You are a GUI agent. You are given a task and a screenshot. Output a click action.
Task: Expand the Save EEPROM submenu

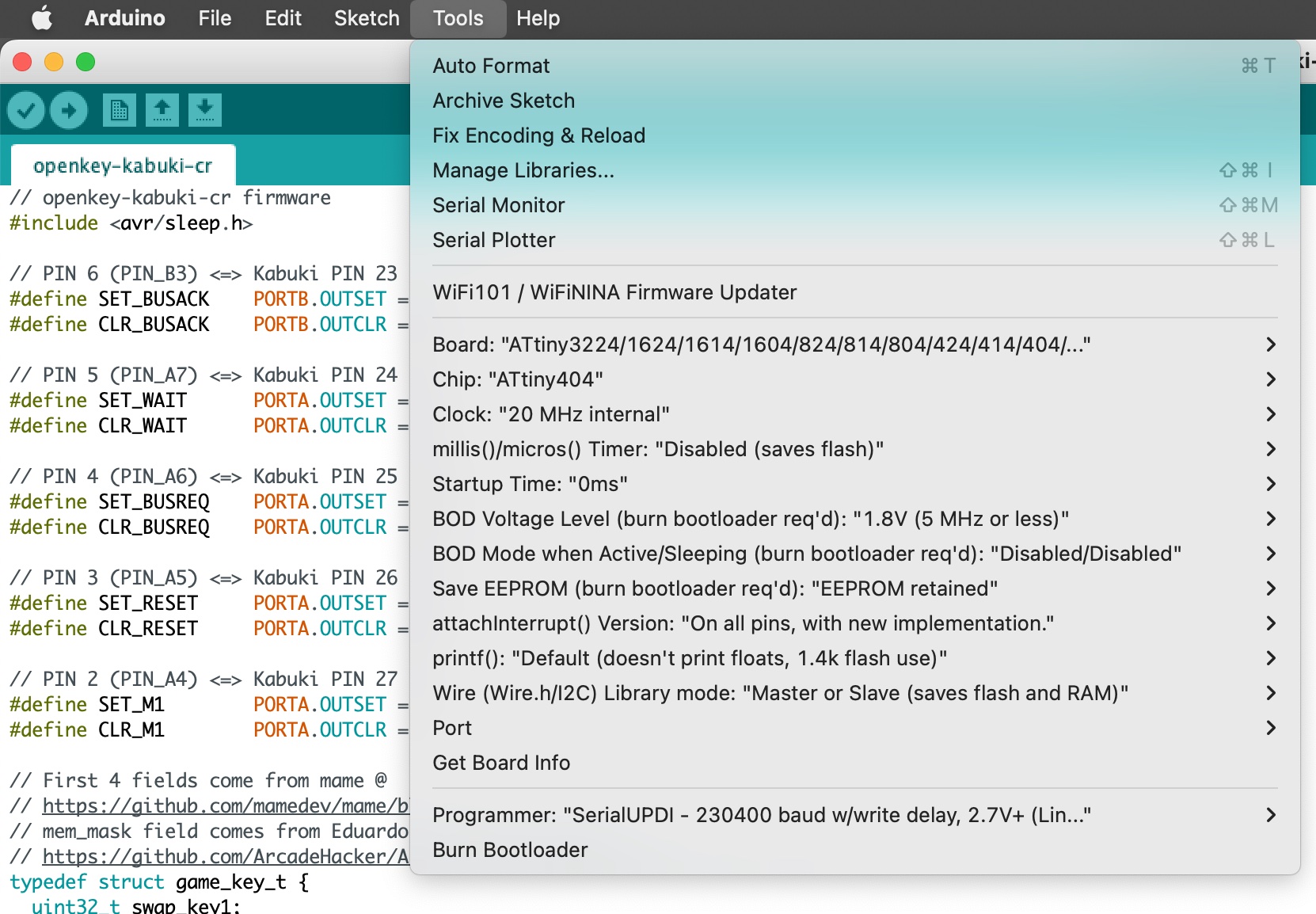tap(855, 588)
